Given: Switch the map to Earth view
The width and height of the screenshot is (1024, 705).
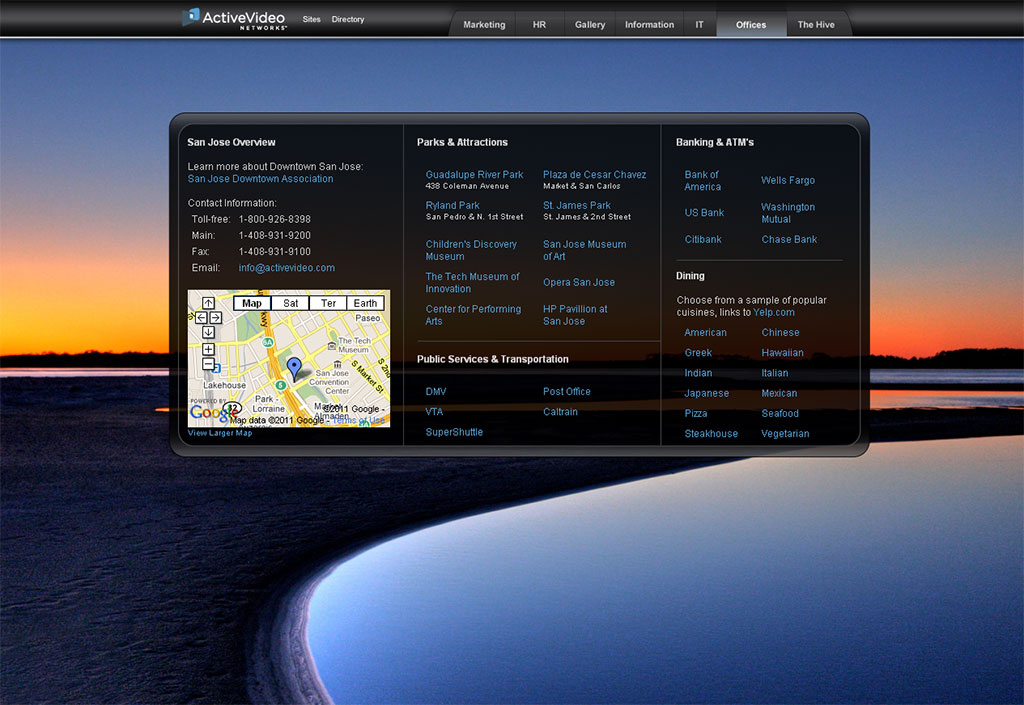Looking at the screenshot, I should click(x=366, y=304).
